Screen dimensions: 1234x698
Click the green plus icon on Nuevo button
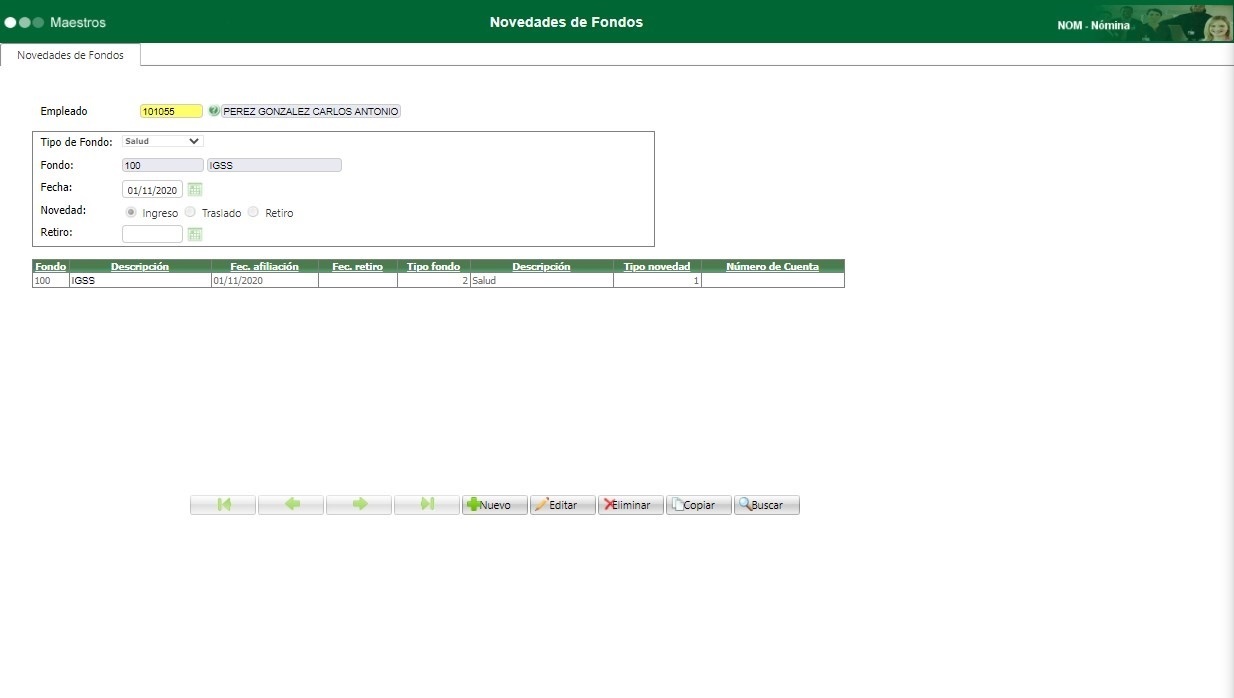click(x=472, y=504)
